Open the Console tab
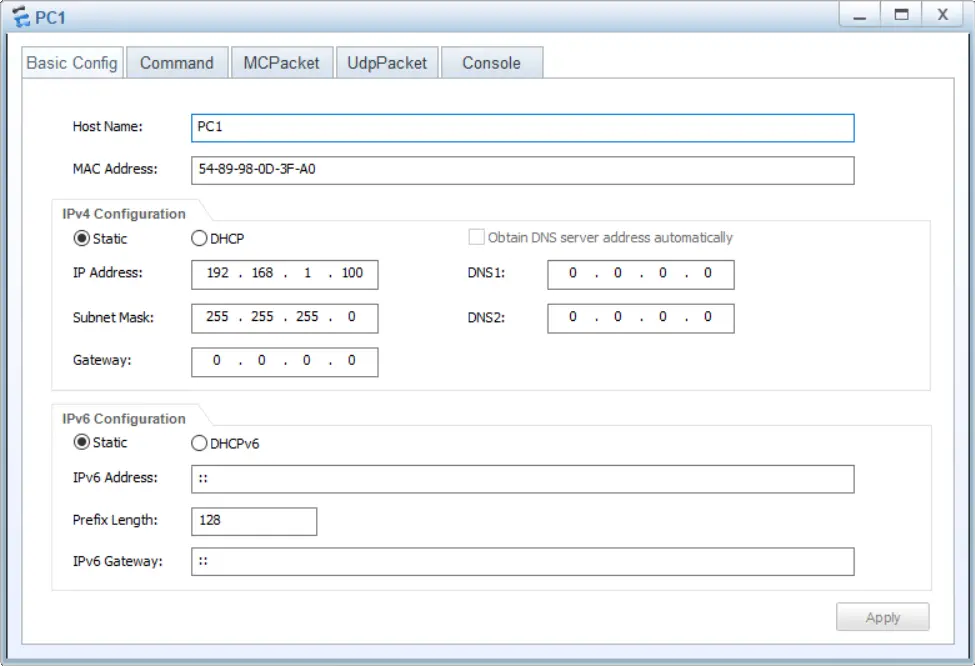The width and height of the screenshot is (975, 666). point(492,63)
